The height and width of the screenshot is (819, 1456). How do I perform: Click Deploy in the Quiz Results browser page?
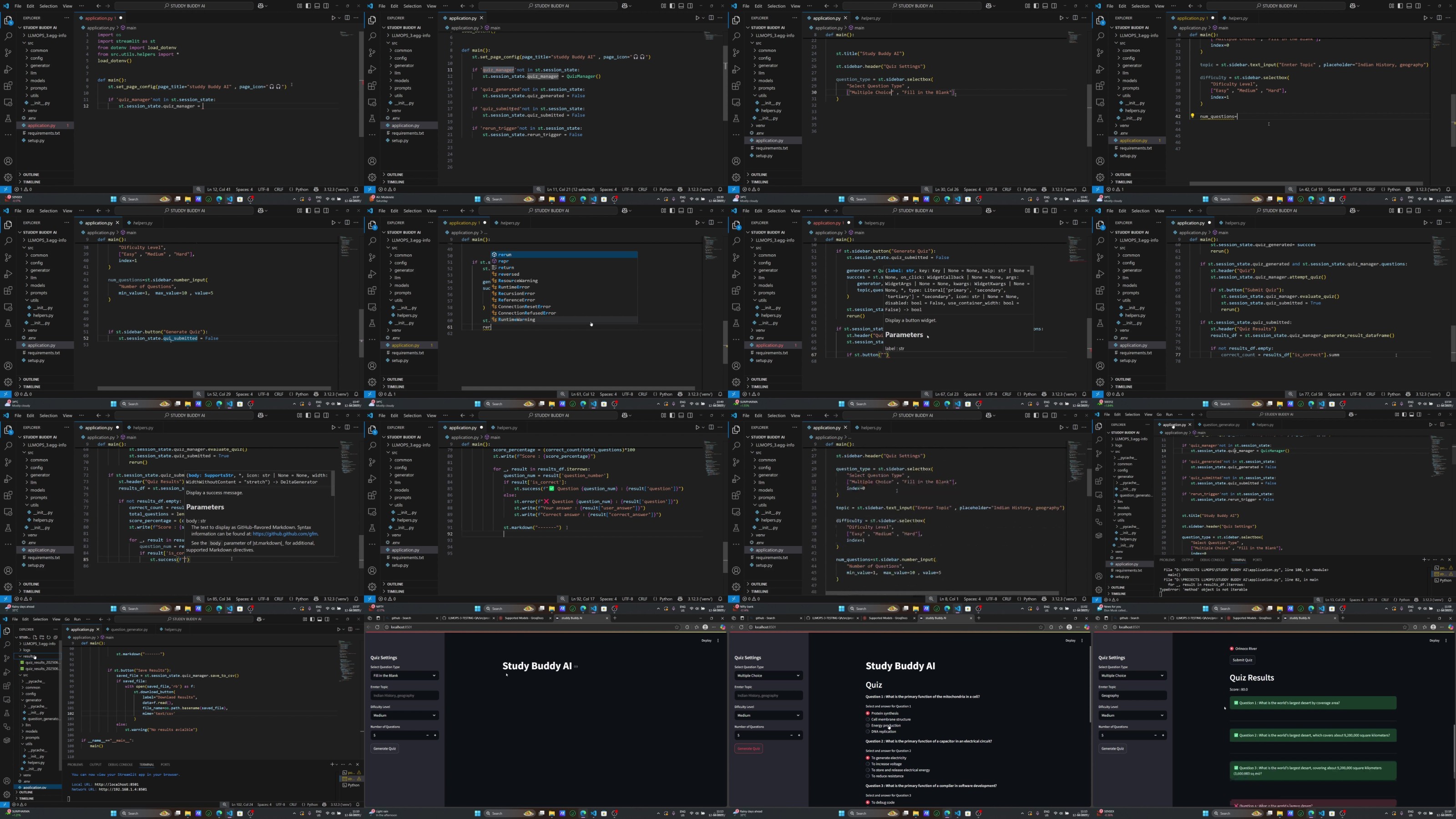click(1435, 640)
